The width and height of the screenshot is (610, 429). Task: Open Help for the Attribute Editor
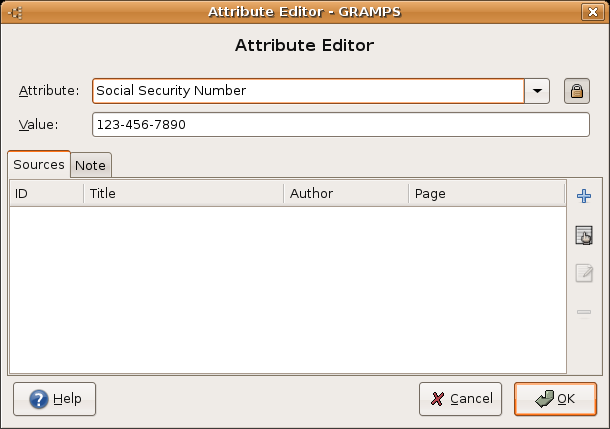click(55, 399)
